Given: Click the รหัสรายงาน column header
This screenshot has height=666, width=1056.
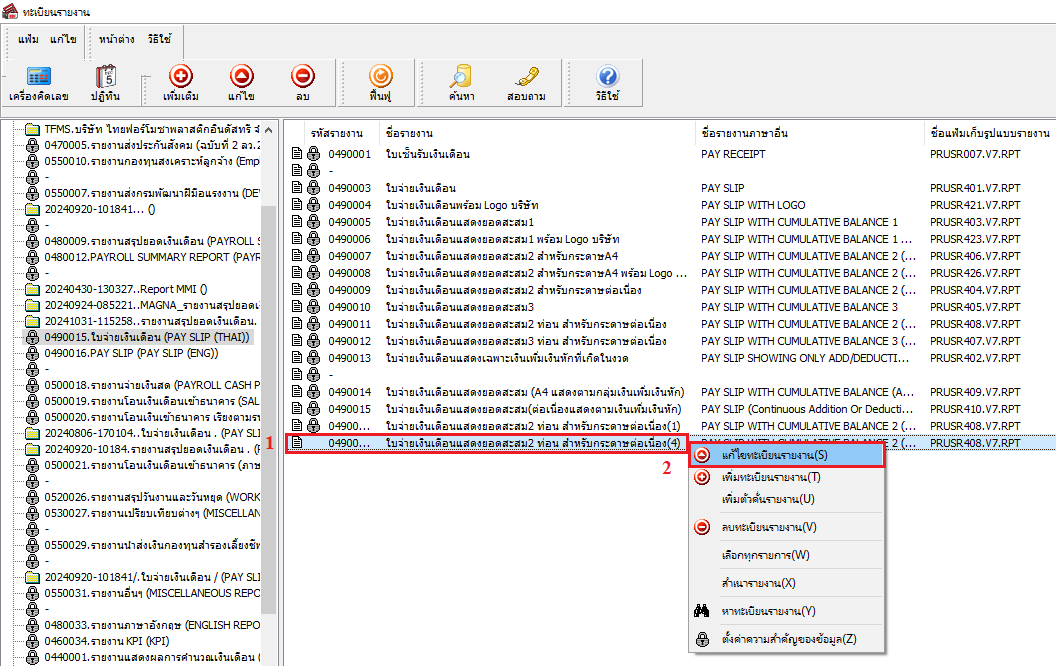Looking at the screenshot, I should point(340,133).
